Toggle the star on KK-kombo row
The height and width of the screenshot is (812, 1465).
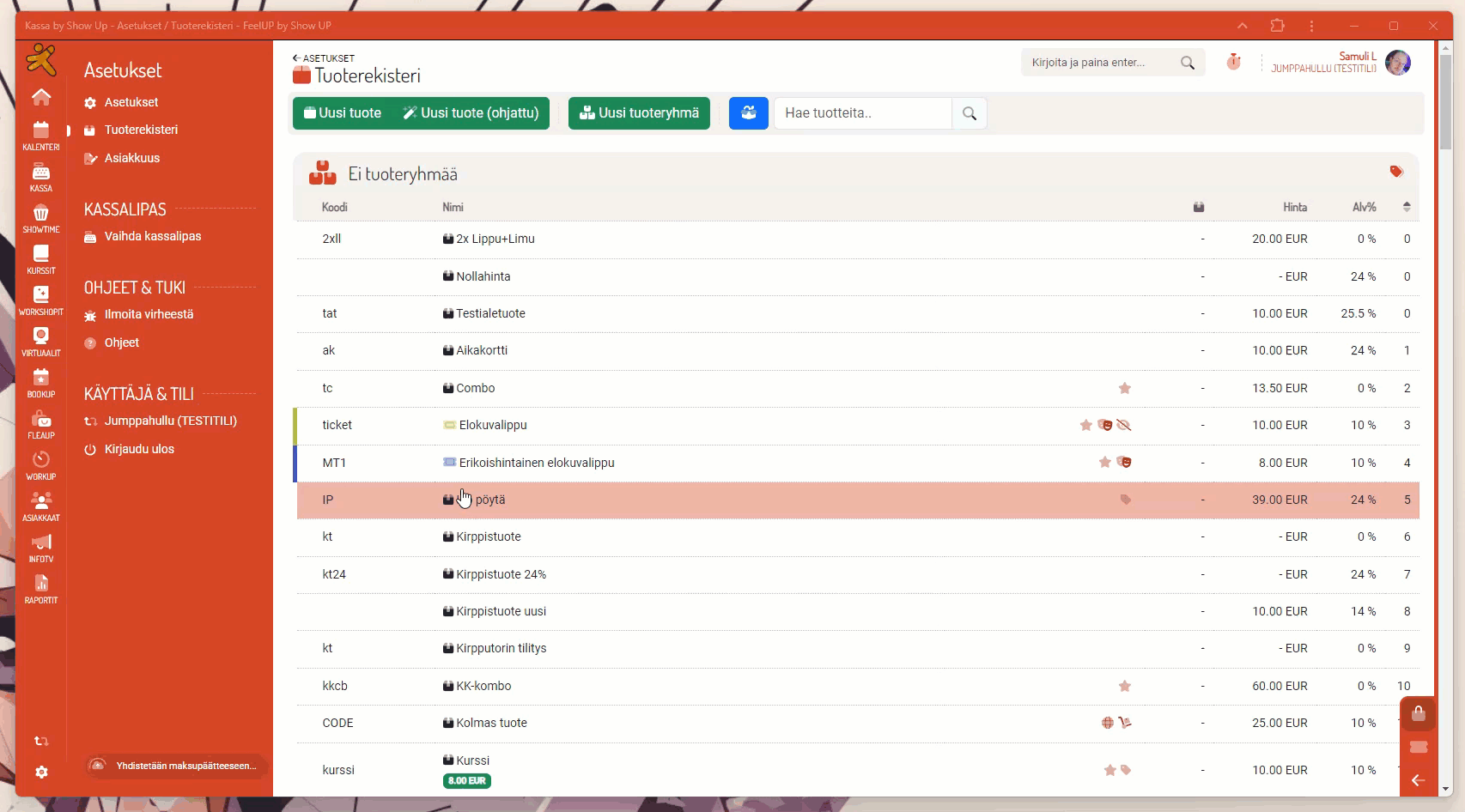[1124, 686]
